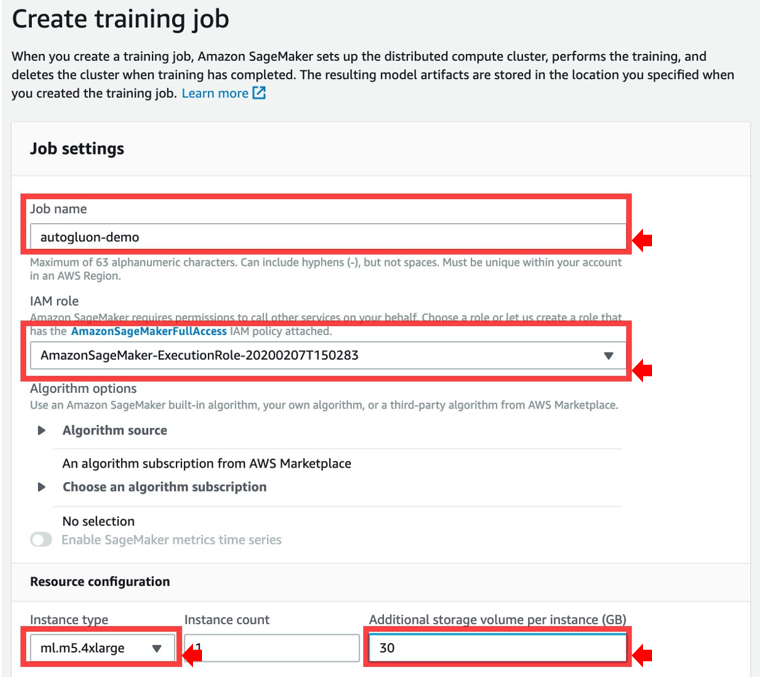Click the 'No selection' text
Image resolution: width=760 pixels, height=687 pixels.
98,521
